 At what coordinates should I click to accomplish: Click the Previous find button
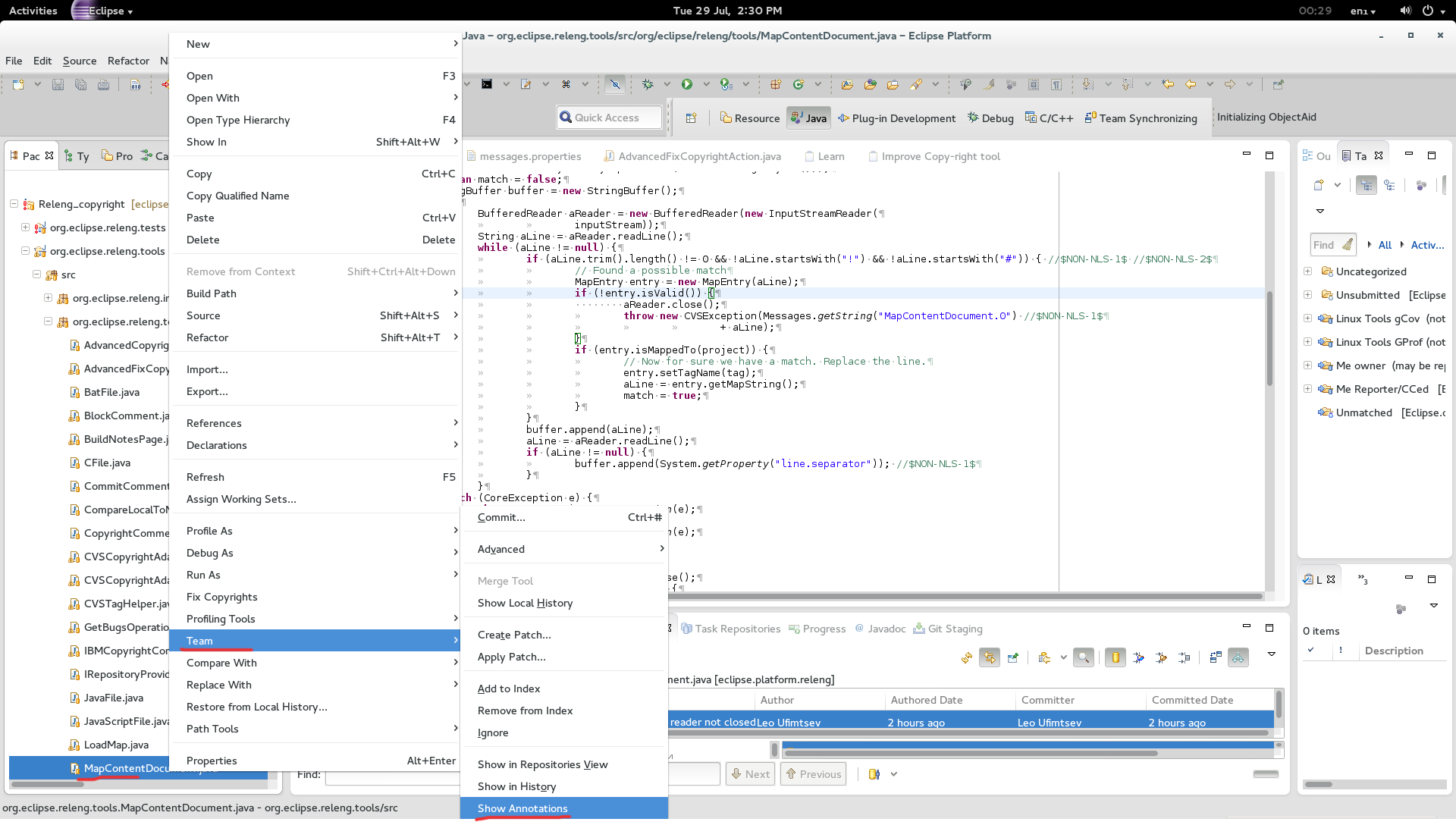[813, 774]
